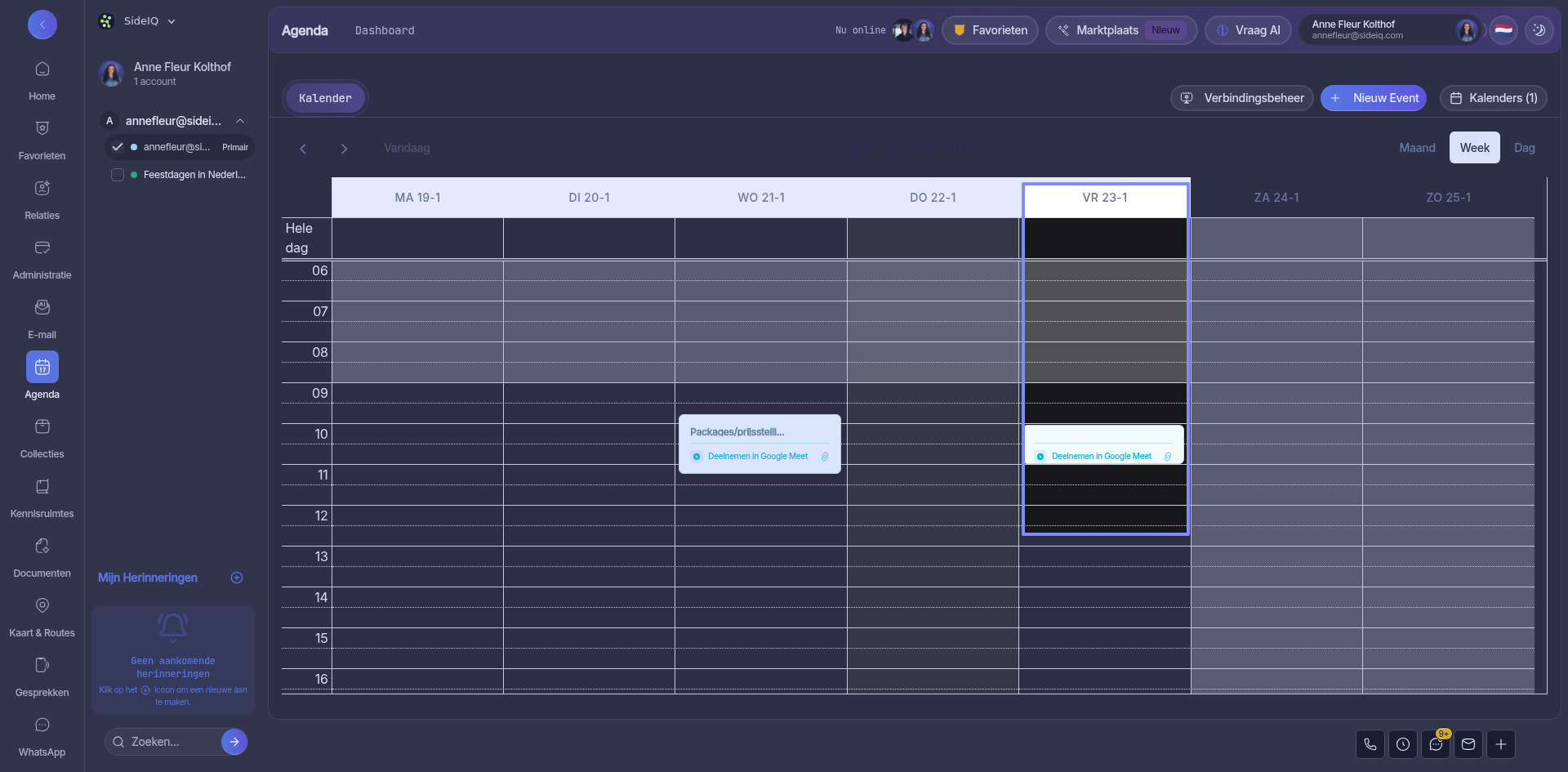Click the Nieuw Event button
The width and height of the screenshot is (1568, 772).
(1374, 98)
